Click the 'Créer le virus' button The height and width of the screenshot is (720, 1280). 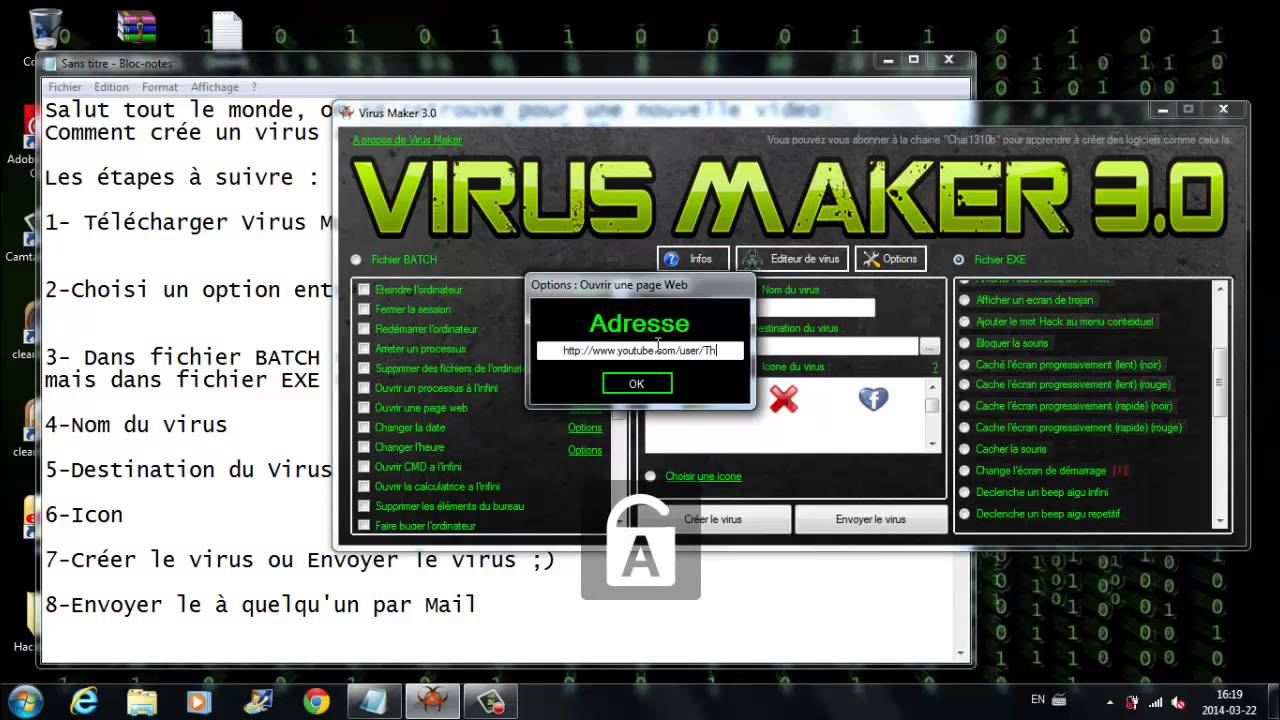click(x=713, y=519)
